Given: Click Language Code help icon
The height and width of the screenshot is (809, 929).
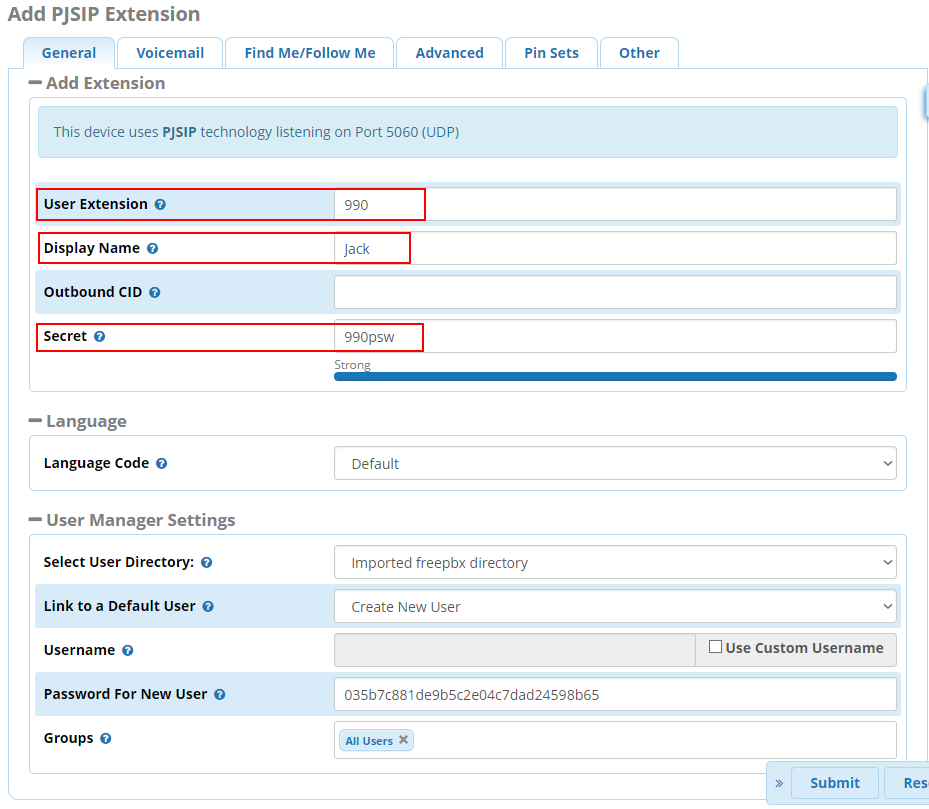Looking at the screenshot, I should pos(161,464).
